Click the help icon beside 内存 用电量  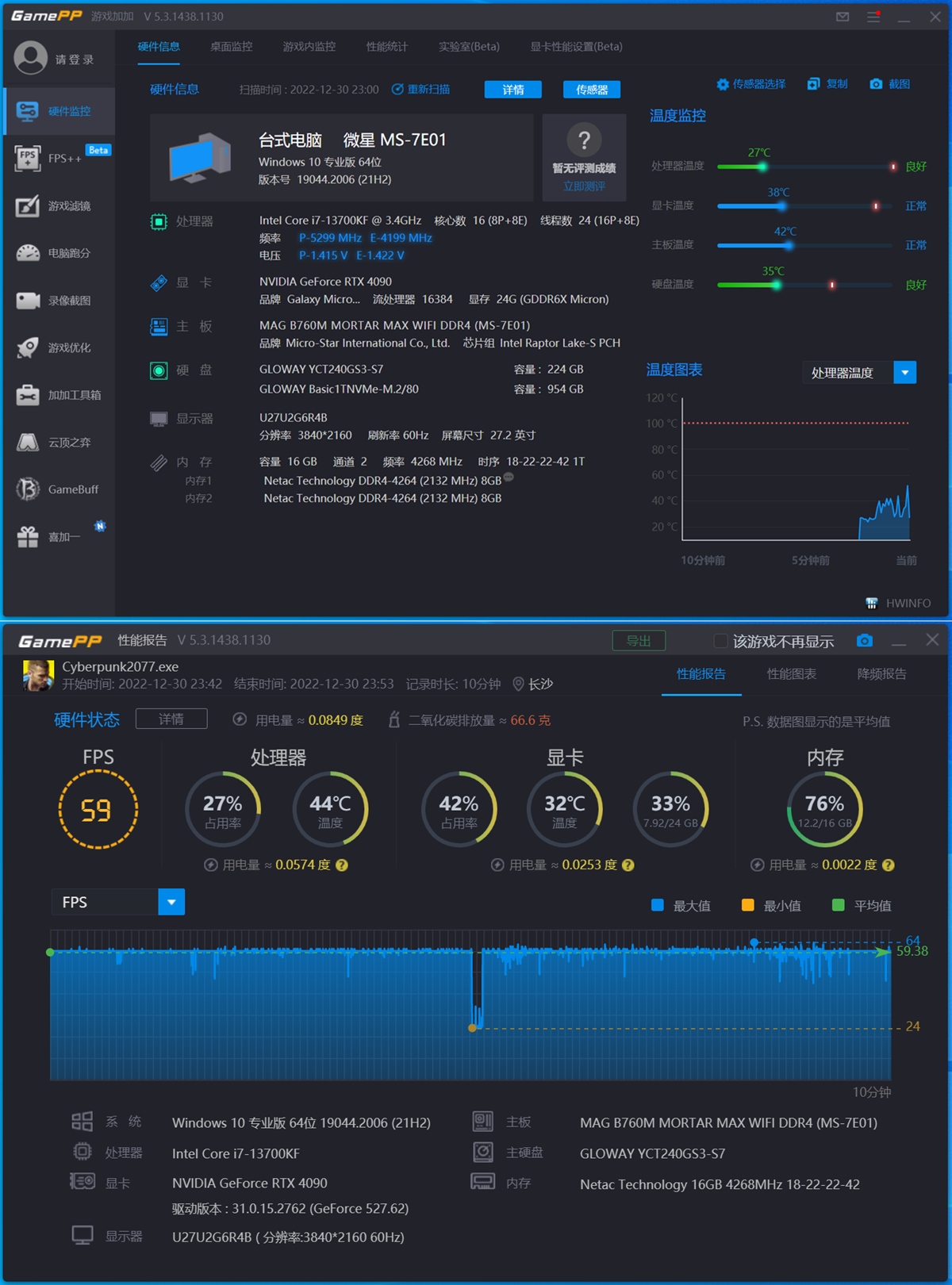pyautogui.click(x=889, y=865)
